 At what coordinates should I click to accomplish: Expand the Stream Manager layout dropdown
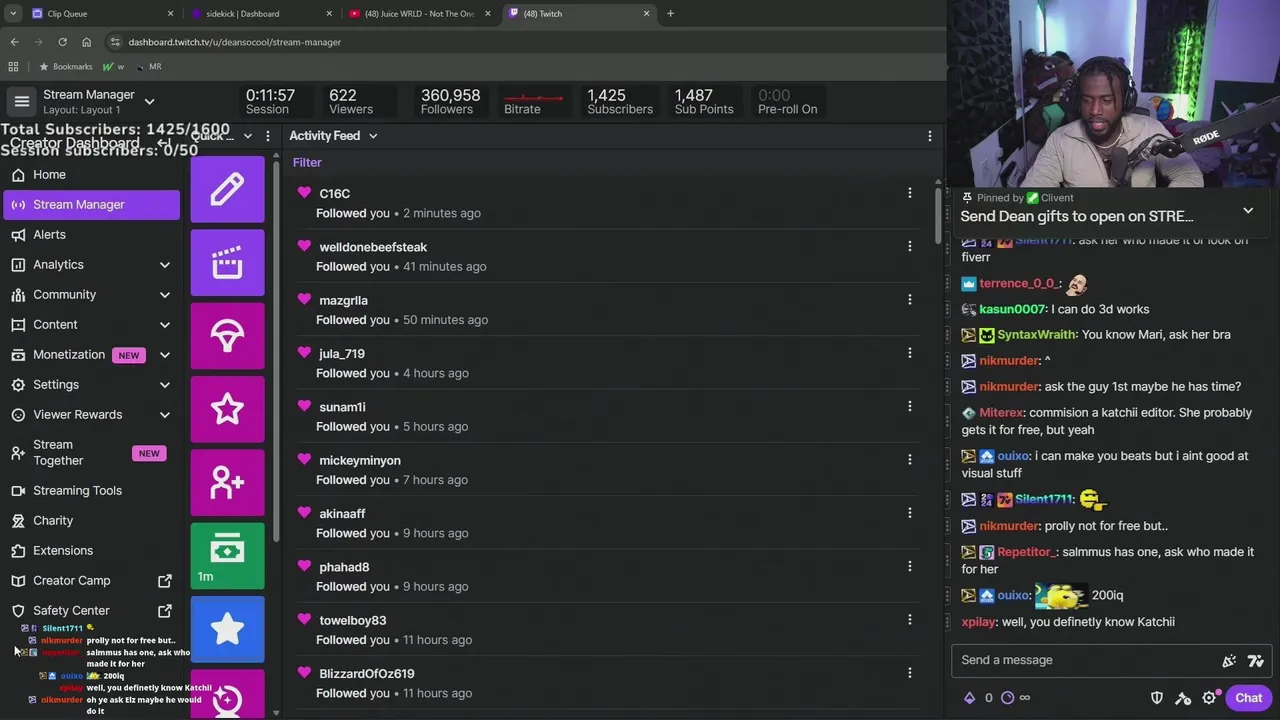149,101
